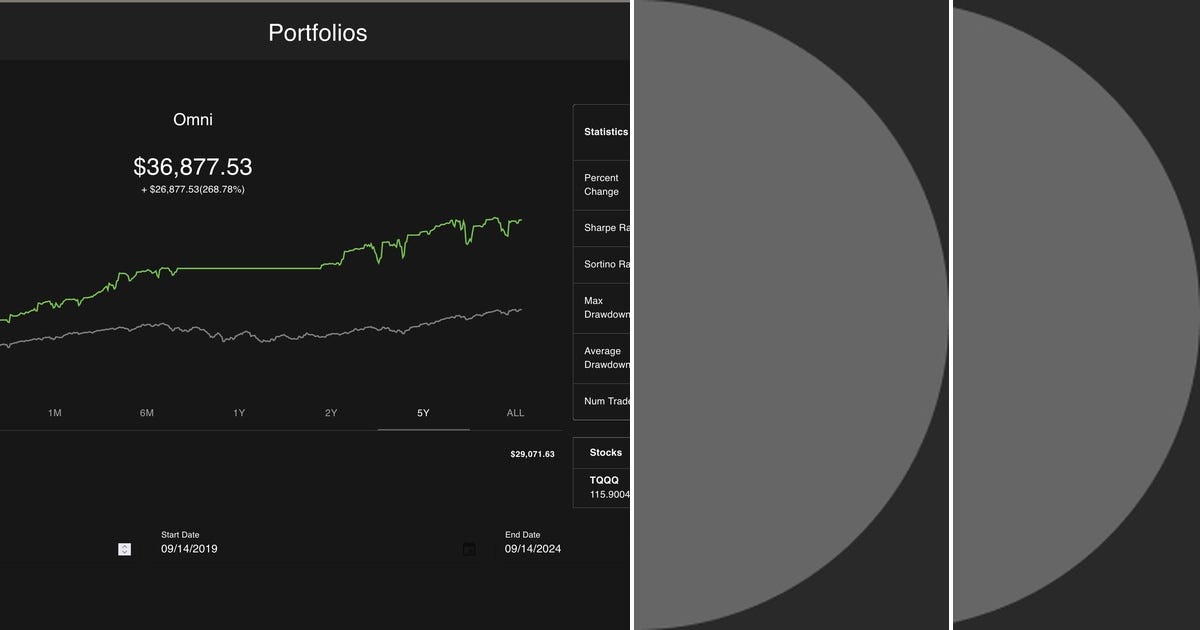The image size is (1200, 630).
Task: Open the Statistics panel header
Action: pos(605,131)
